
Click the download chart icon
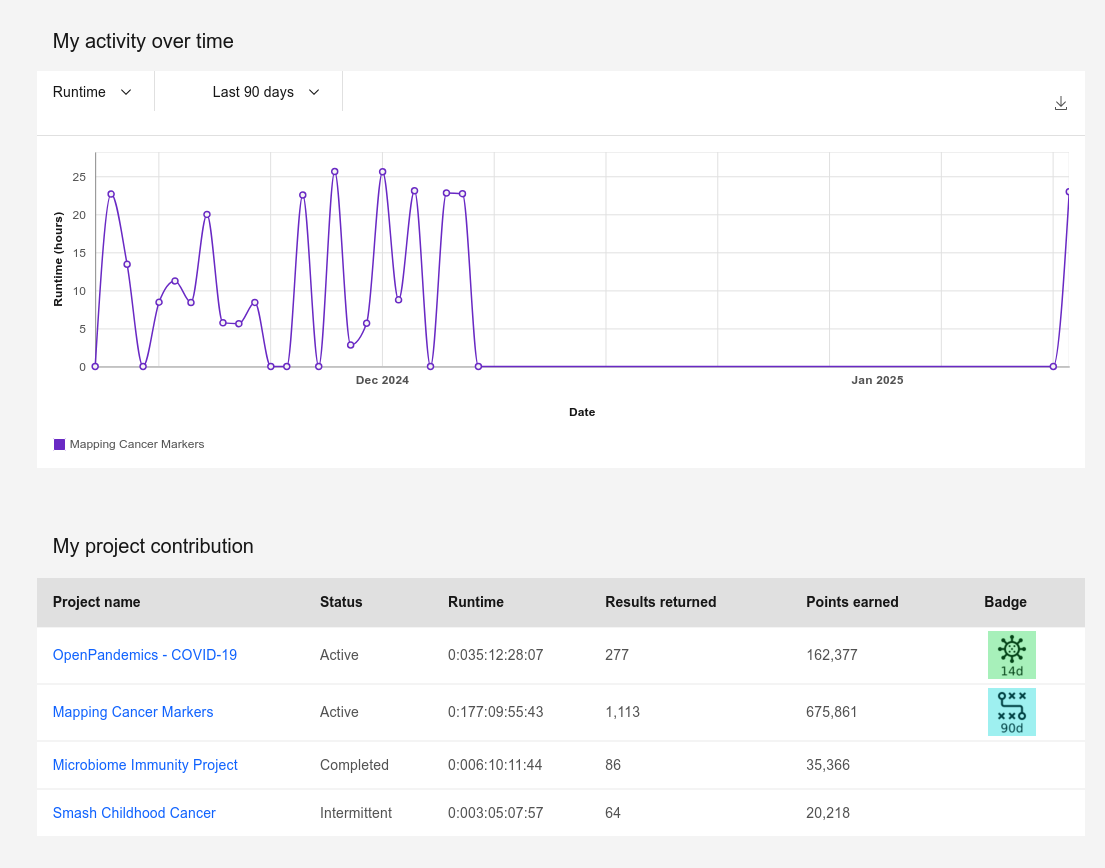click(1061, 103)
